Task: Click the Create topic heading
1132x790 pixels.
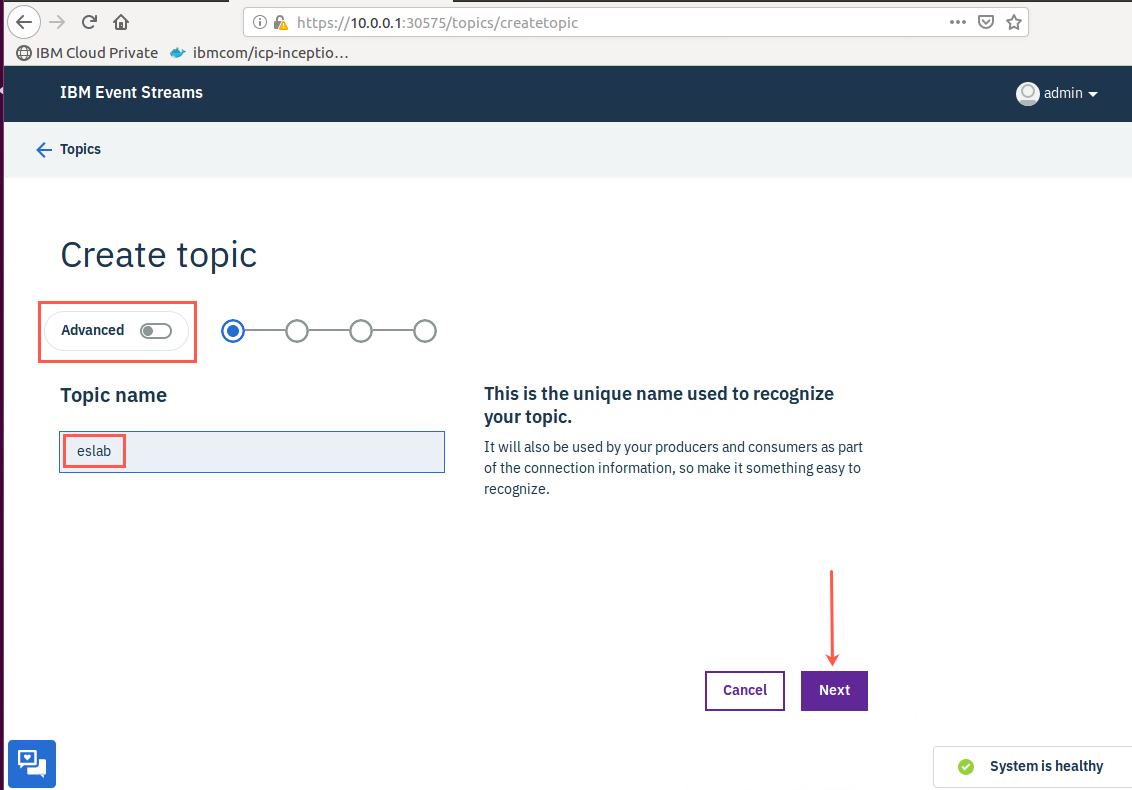Action: (159, 255)
